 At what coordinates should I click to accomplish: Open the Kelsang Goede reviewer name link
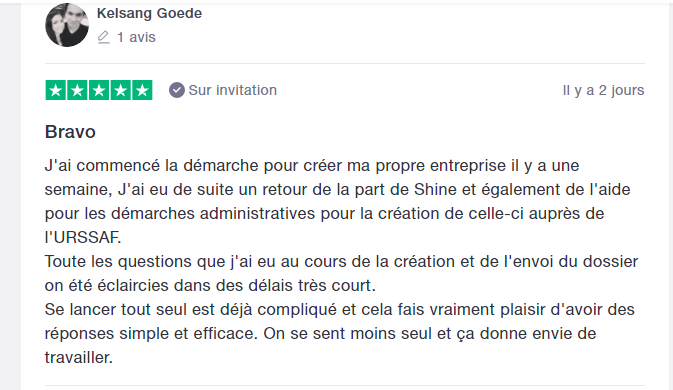pyautogui.click(x=149, y=13)
